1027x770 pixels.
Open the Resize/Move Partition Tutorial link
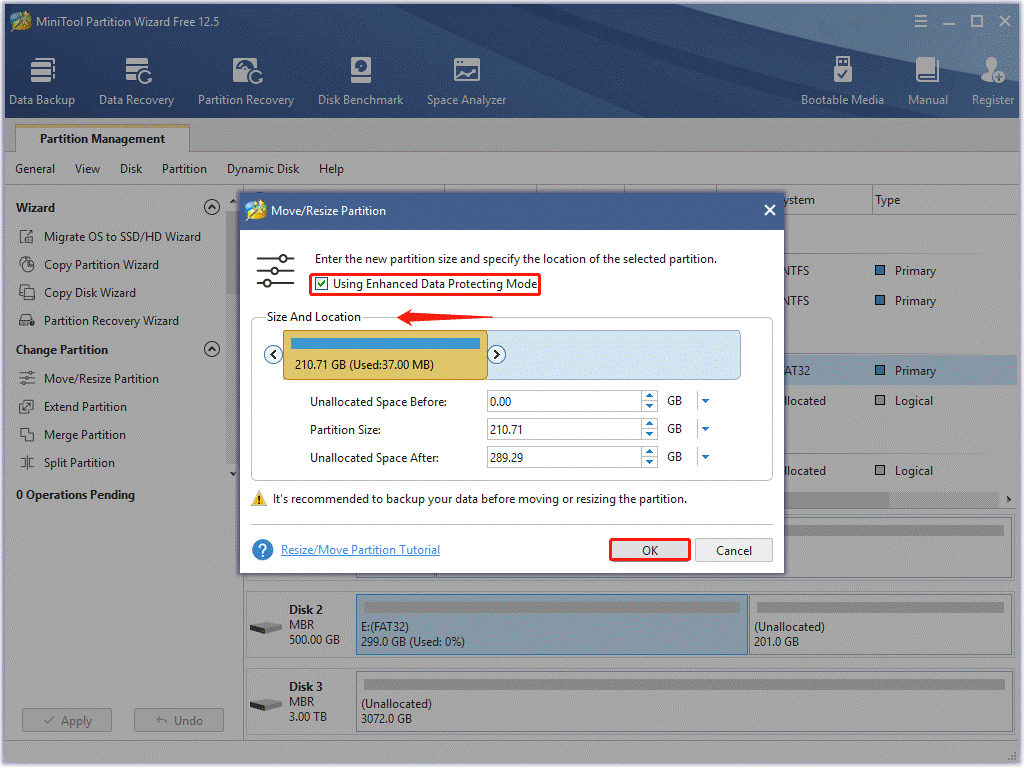[x=361, y=551]
